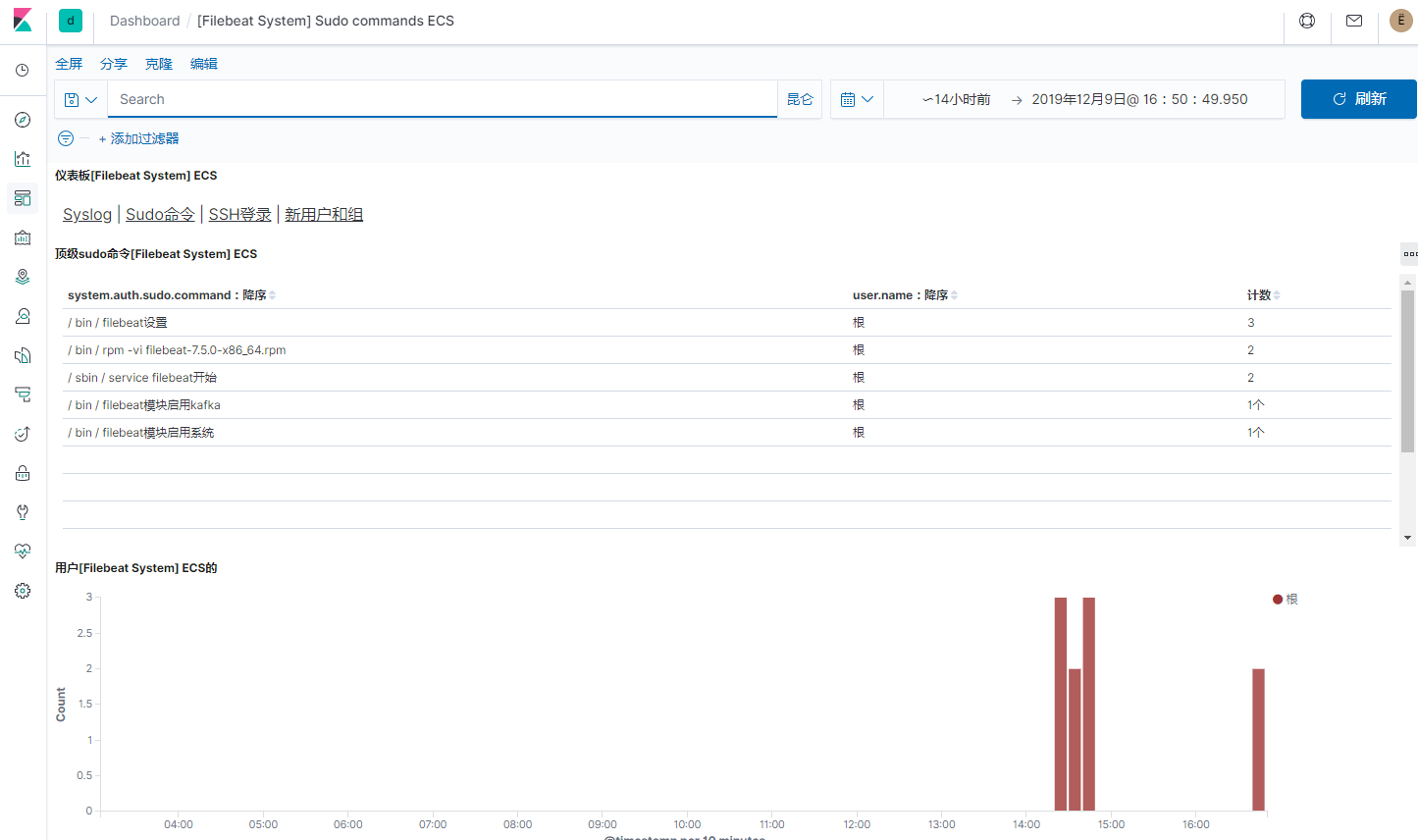
Task: Select the 克隆 clone menu
Action: pyautogui.click(x=159, y=64)
